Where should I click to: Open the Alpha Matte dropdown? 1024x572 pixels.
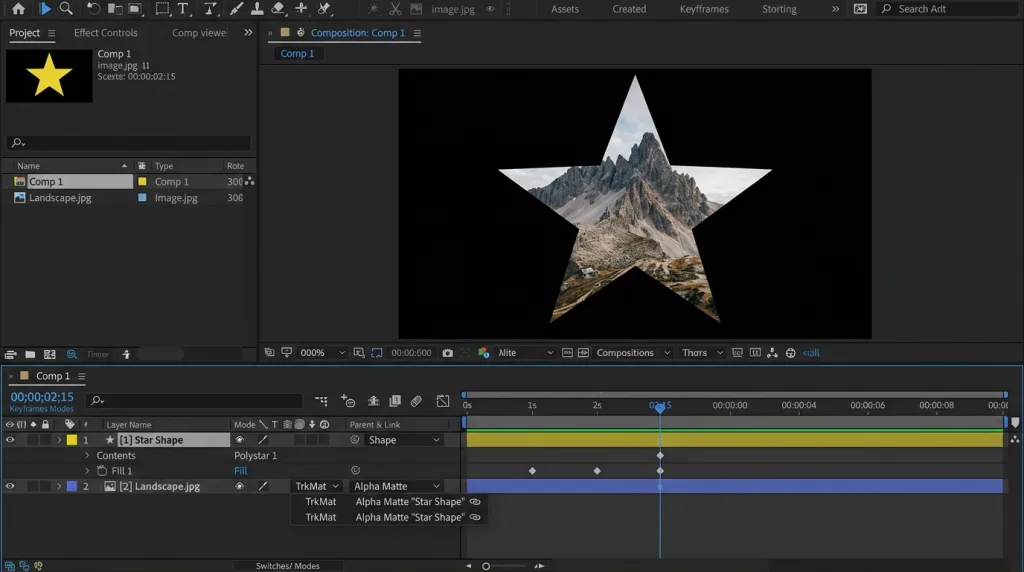[x=396, y=486]
